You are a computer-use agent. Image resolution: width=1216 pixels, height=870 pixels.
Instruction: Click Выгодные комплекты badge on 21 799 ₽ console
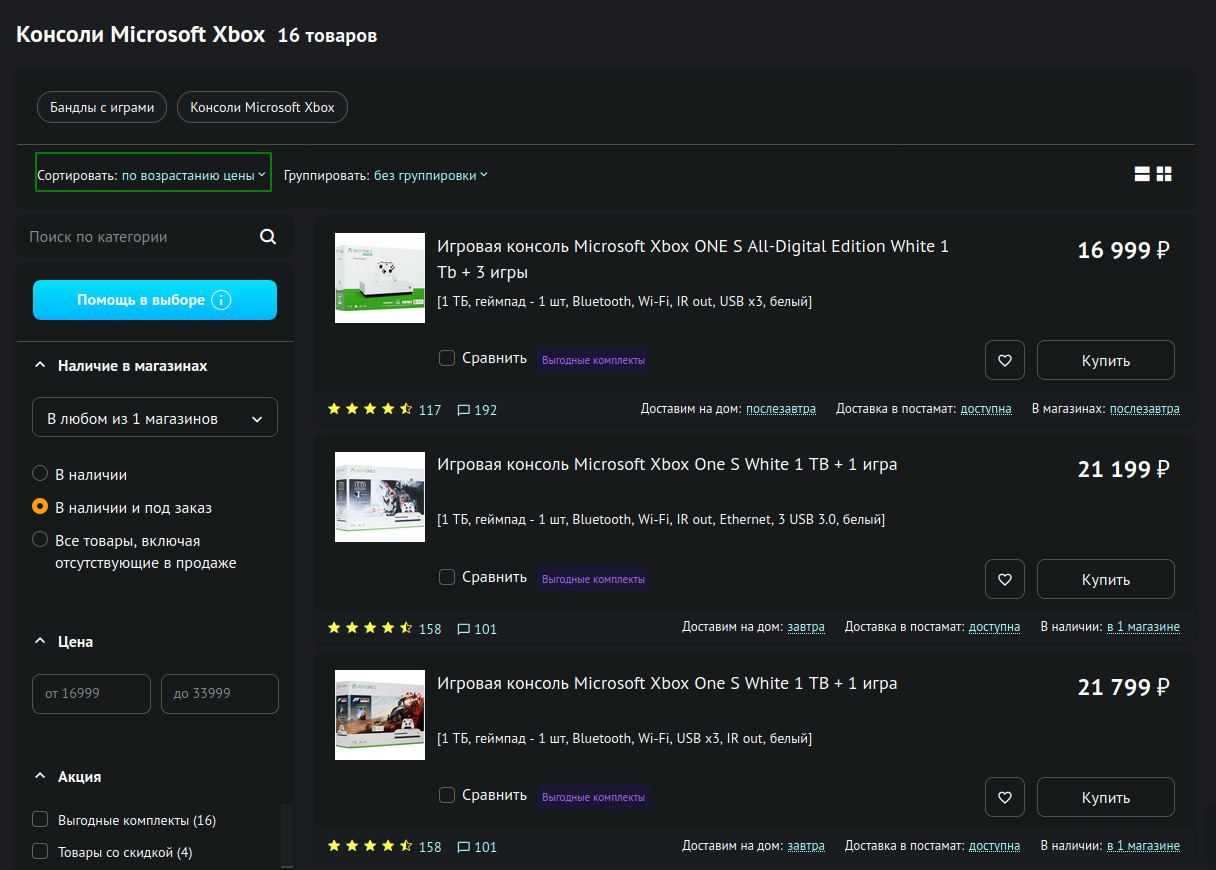pyautogui.click(x=593, y=797)
